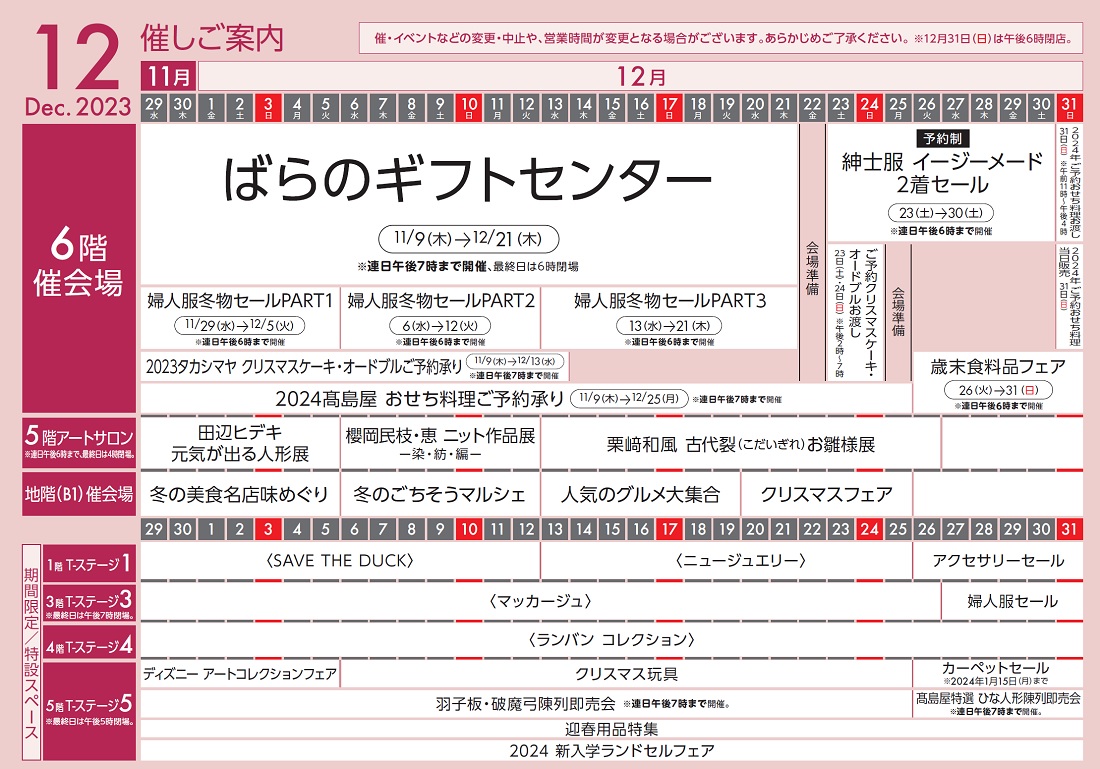This screenshot has width=1100, height=769.
Task: Click 2024年ご予約おせち料理お渡し vertical text
Action: click(x=1075, y=182)
